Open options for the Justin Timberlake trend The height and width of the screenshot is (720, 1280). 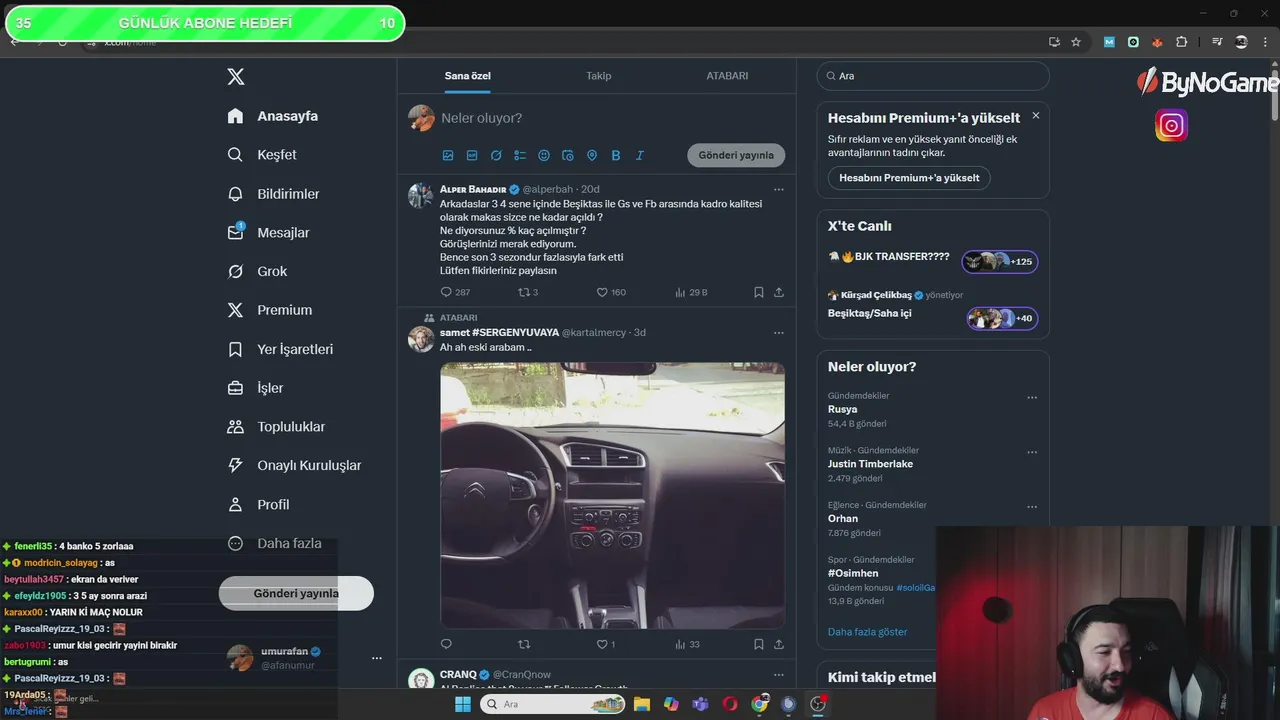[x=1032, y=452]
